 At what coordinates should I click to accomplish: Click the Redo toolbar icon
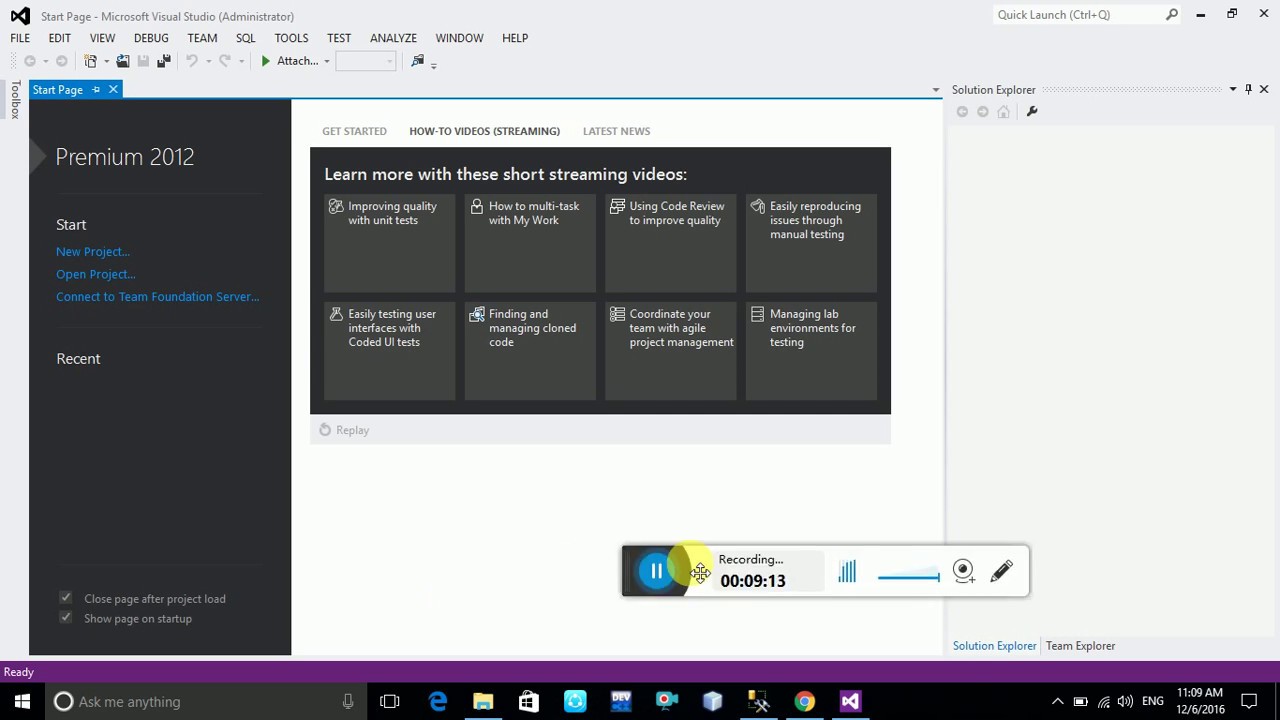coord(225,61)
